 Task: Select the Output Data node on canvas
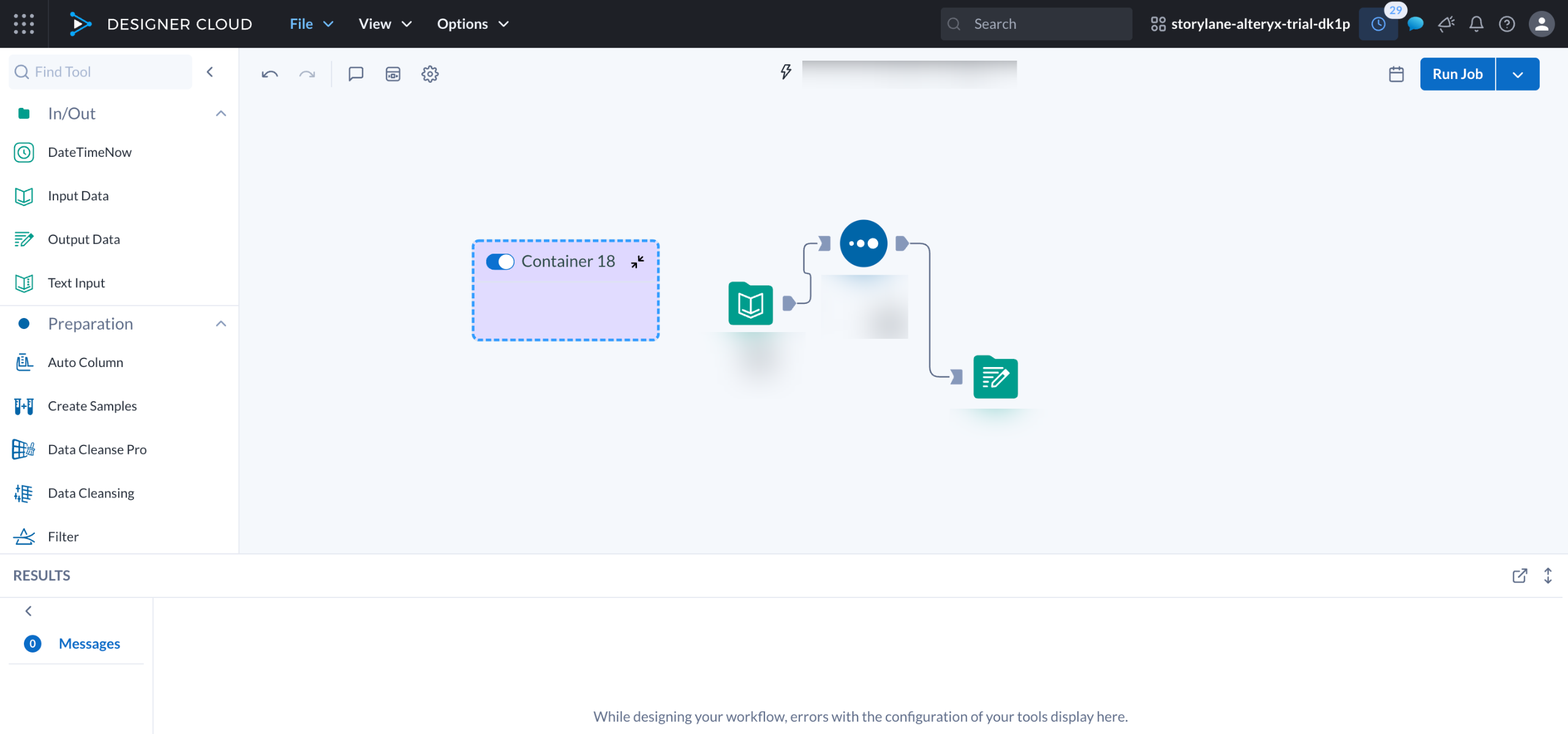(995, 377)
